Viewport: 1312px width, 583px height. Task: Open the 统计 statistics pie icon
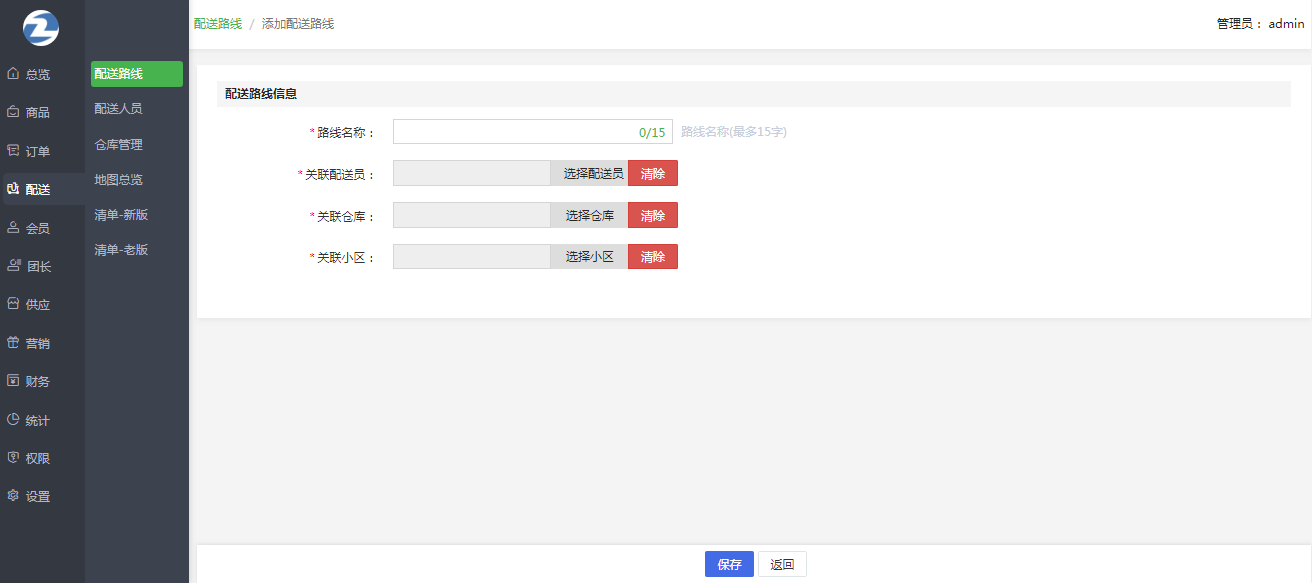click(x=13, y=420)
